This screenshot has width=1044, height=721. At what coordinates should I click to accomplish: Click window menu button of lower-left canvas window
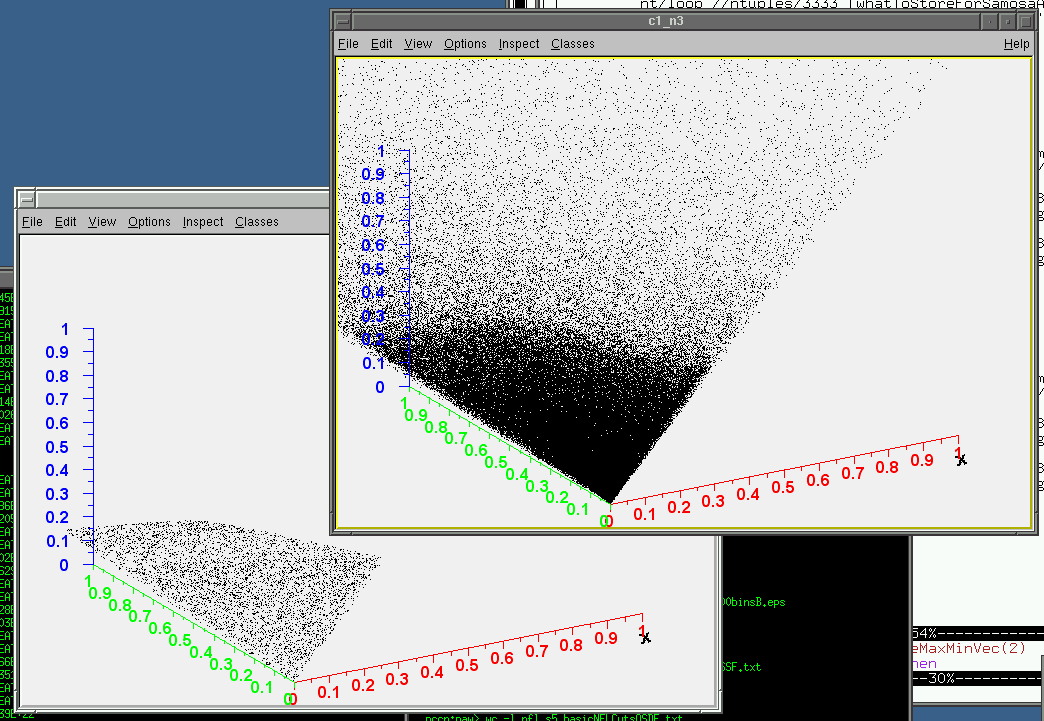click(x=27, y=198)
